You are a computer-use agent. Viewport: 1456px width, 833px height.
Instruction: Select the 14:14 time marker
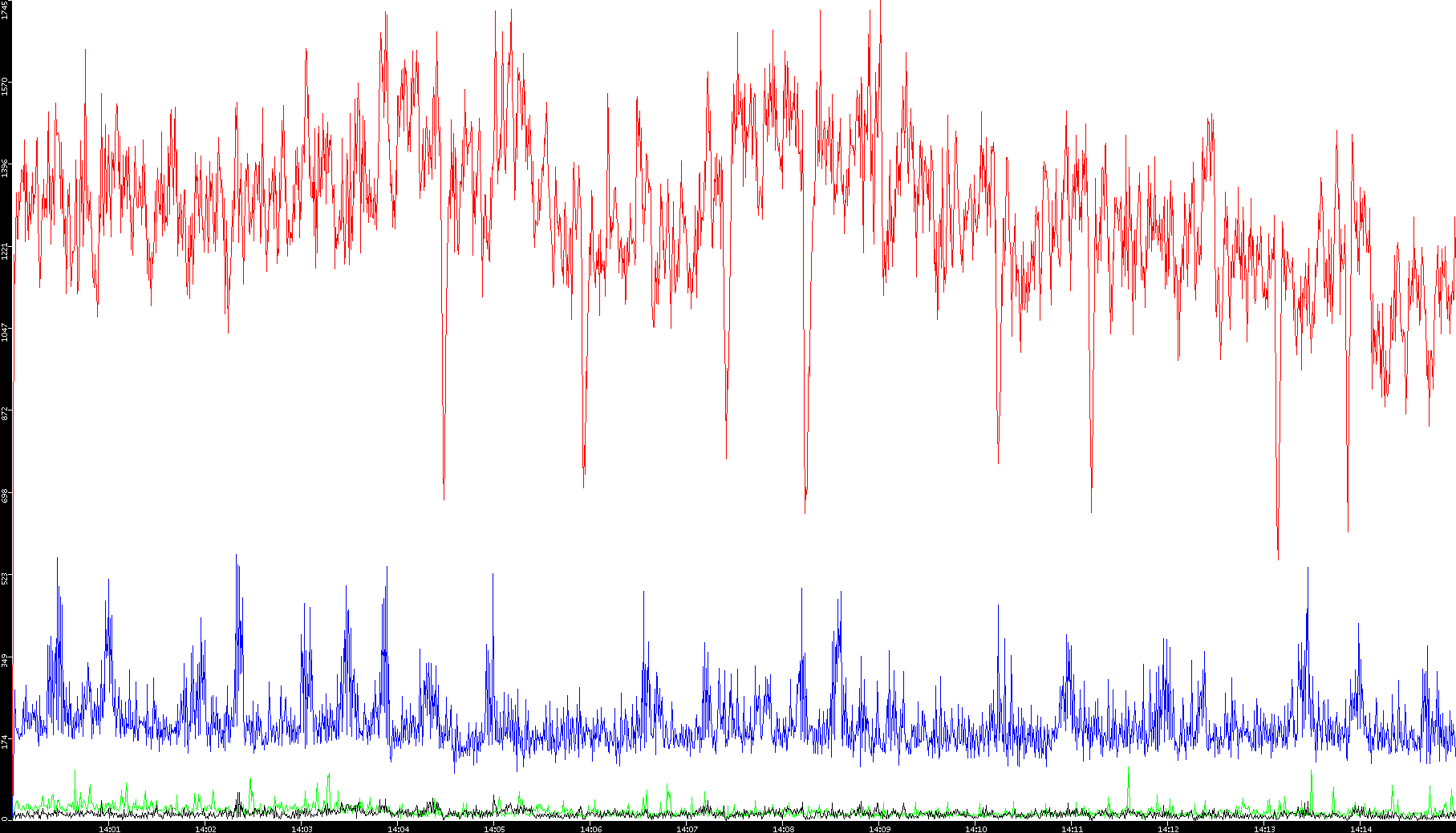pos(1361,828)
